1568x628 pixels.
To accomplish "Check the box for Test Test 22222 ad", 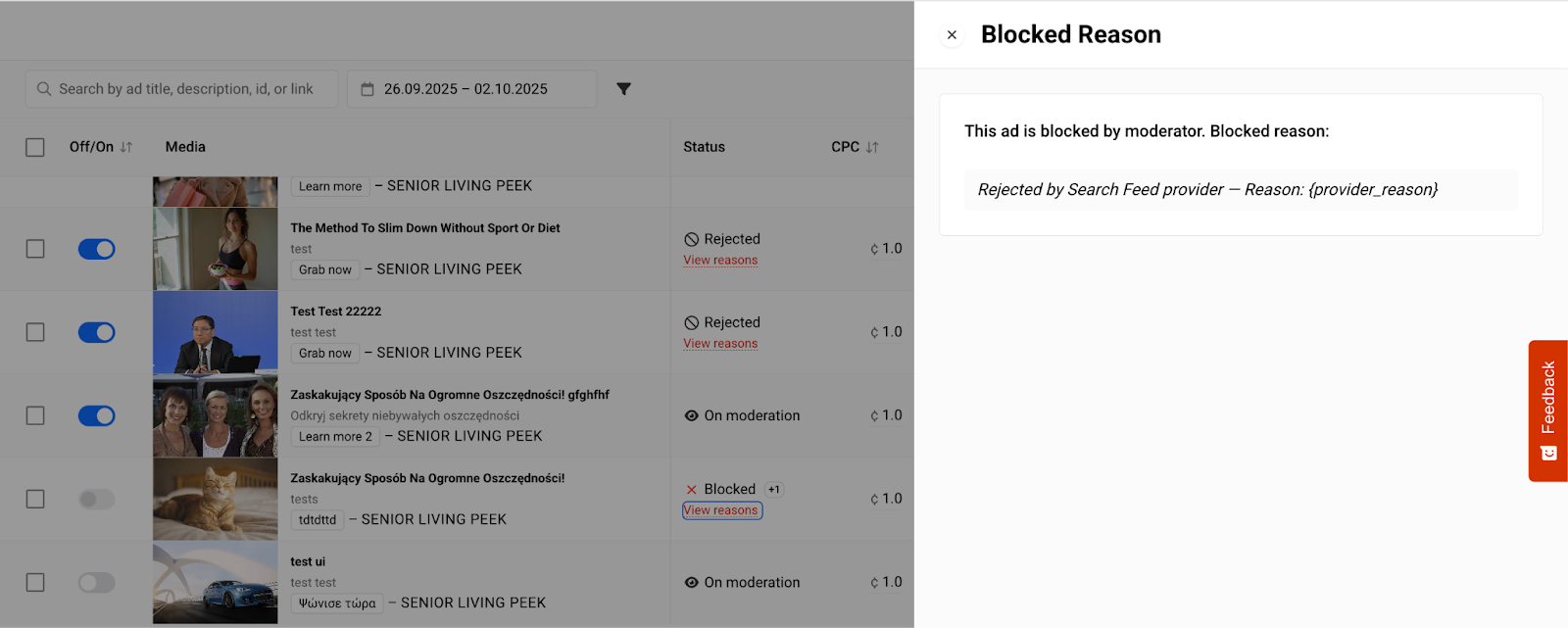I will click(x=35, y=332).
